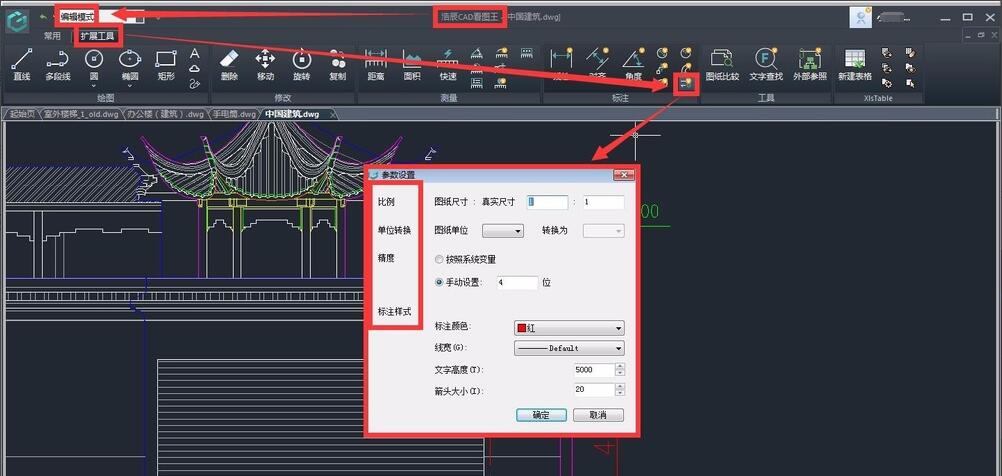The height and width of the screenshot is (476, 1002).
Task: Select the 按照系统变量 radio option
Action: (438, 259)
